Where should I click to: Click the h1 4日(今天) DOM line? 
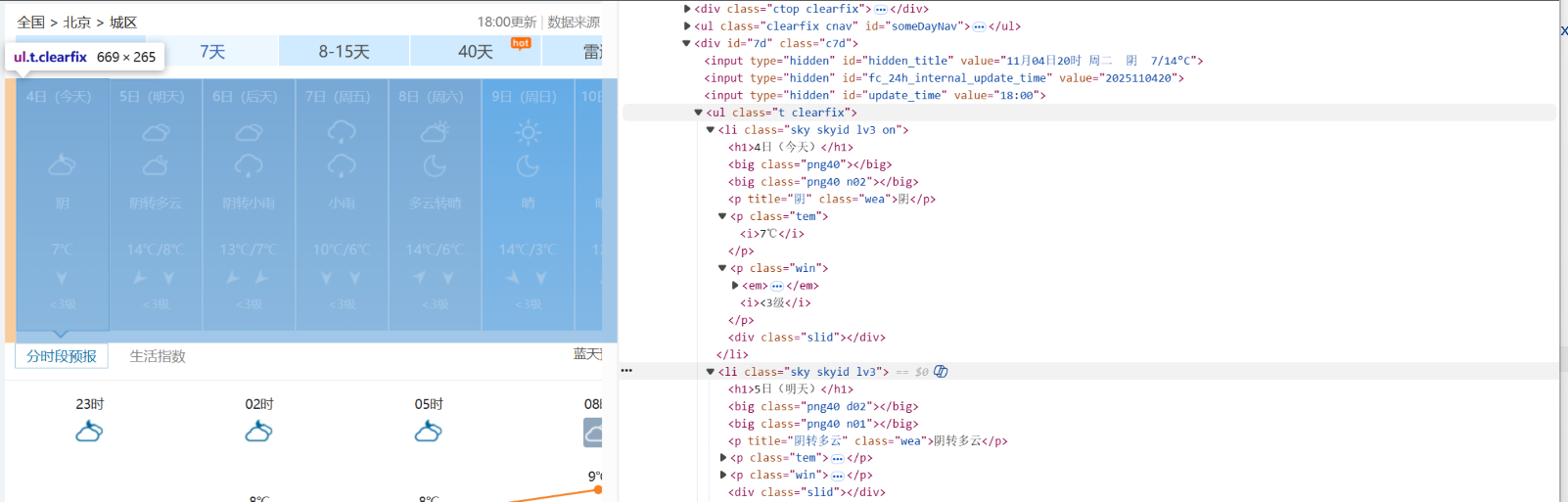791,147
